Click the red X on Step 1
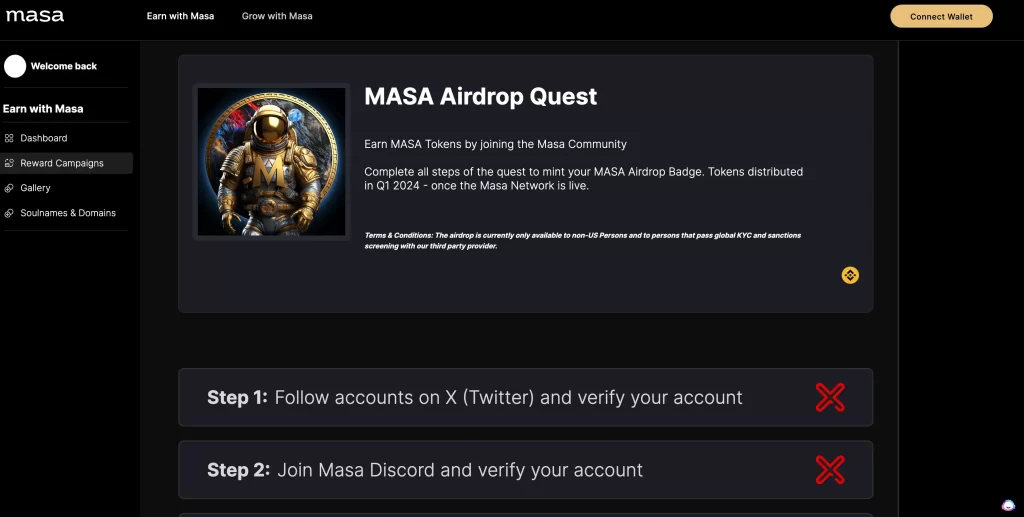 830,398
